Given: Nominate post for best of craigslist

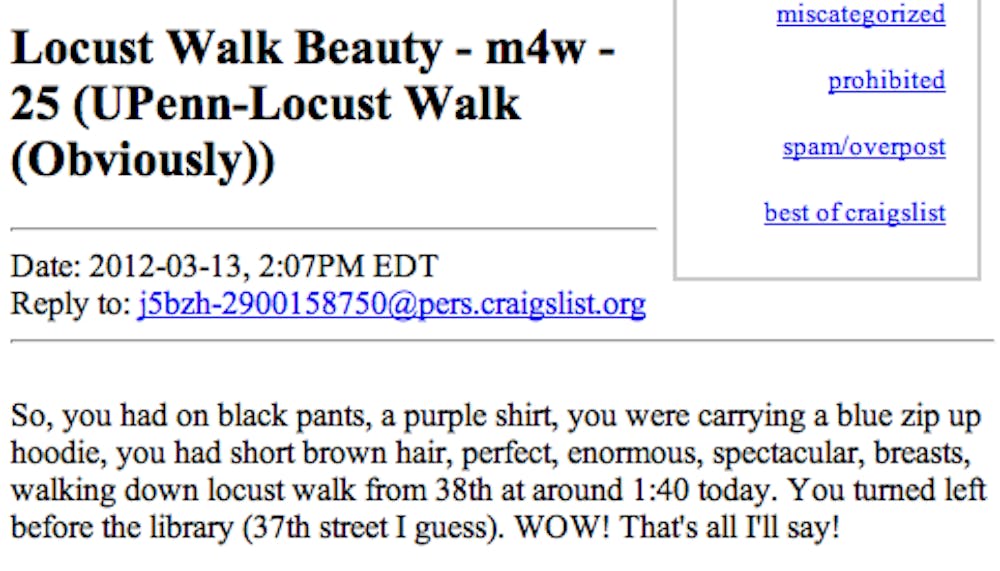Looking at the screenshot, I should 854,213.
